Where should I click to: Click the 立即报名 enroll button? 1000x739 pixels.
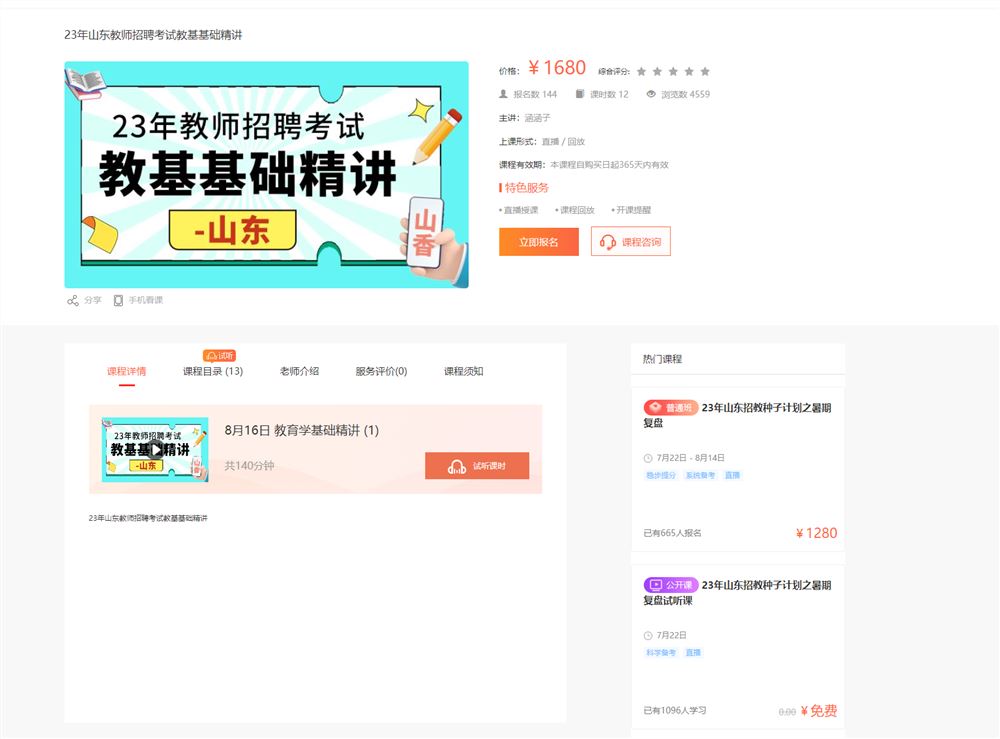click(x=539, y=242)
